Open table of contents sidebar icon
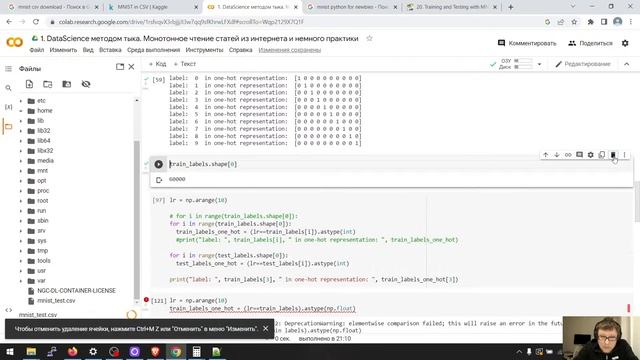Screen dimensions: 640x360 point(8,69)
